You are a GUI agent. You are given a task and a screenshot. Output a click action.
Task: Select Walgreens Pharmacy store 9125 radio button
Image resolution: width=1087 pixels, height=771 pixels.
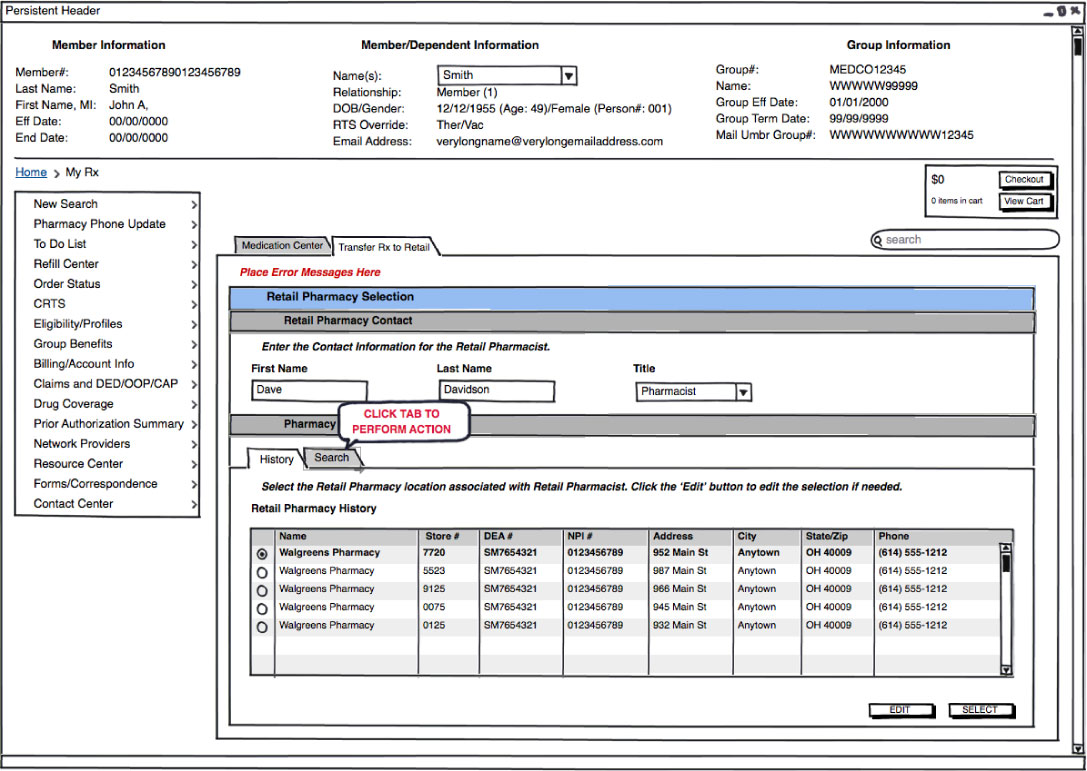coord(262,591)
